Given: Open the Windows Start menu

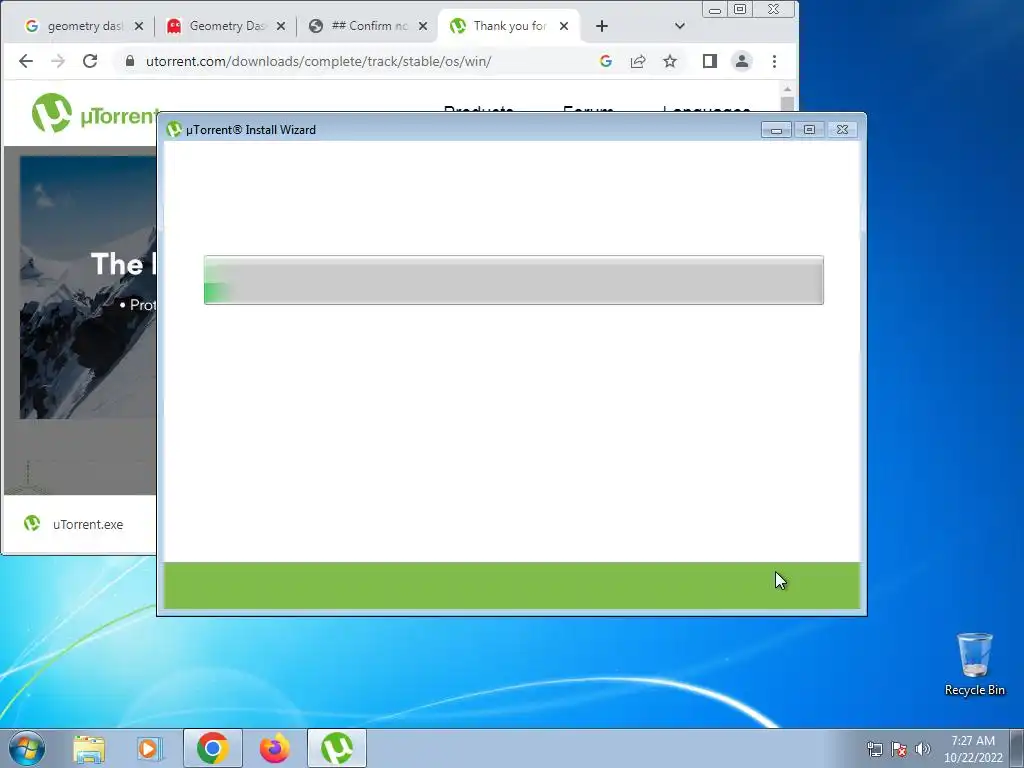Looking at the screenshot, I should click(27, 748).
